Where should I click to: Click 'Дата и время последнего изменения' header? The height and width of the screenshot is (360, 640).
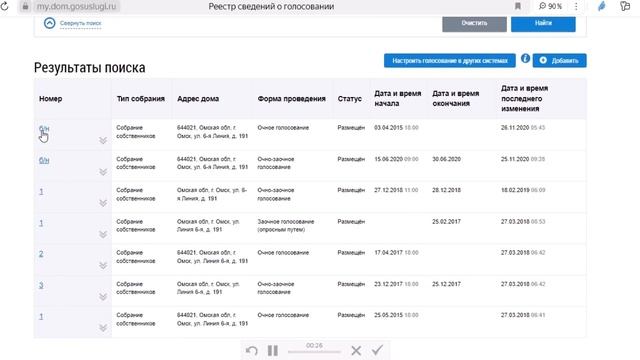[x=524, y=98]
